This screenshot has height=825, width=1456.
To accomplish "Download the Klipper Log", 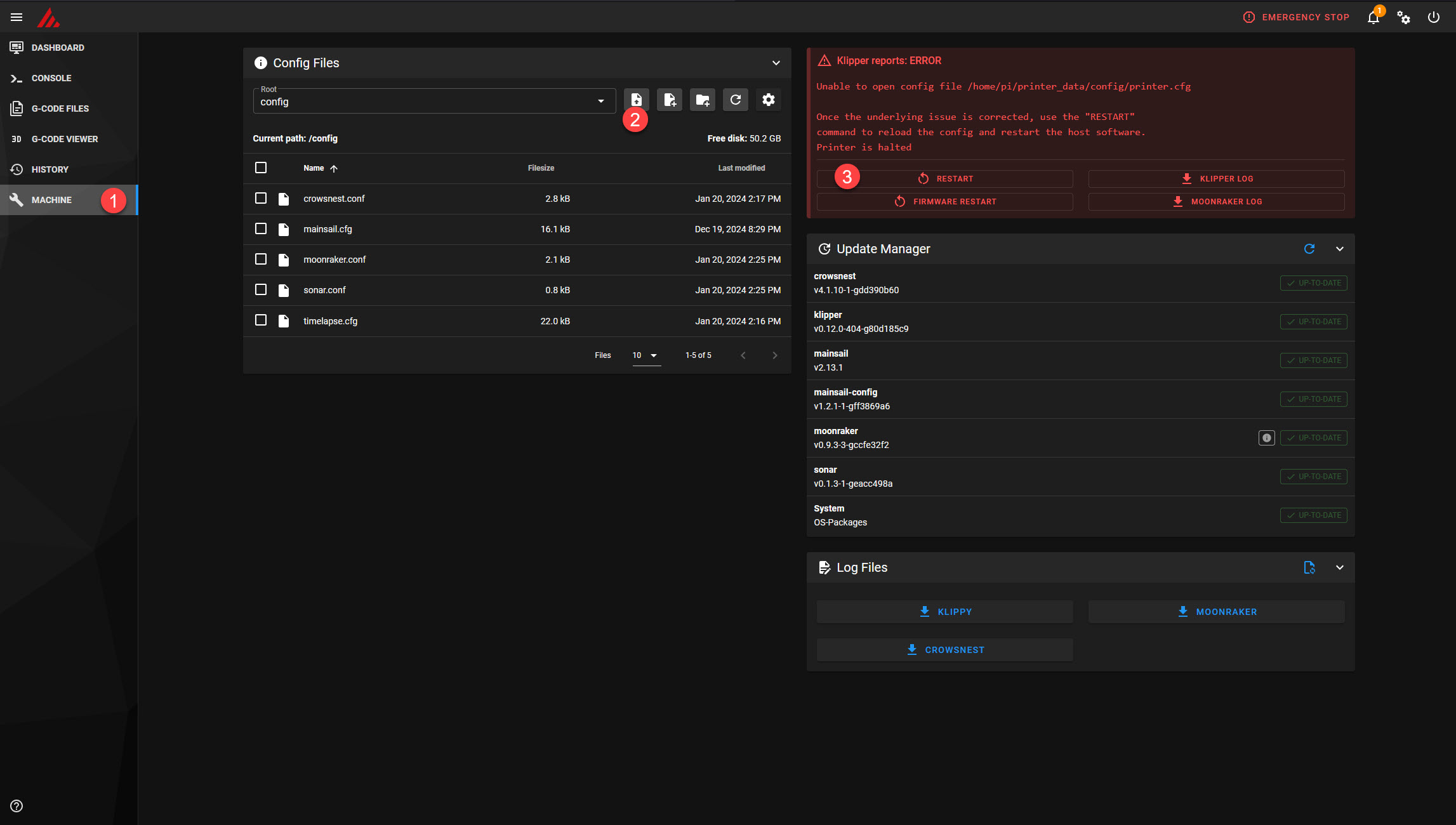I will pyautogui.click(x=1216, y=179).
